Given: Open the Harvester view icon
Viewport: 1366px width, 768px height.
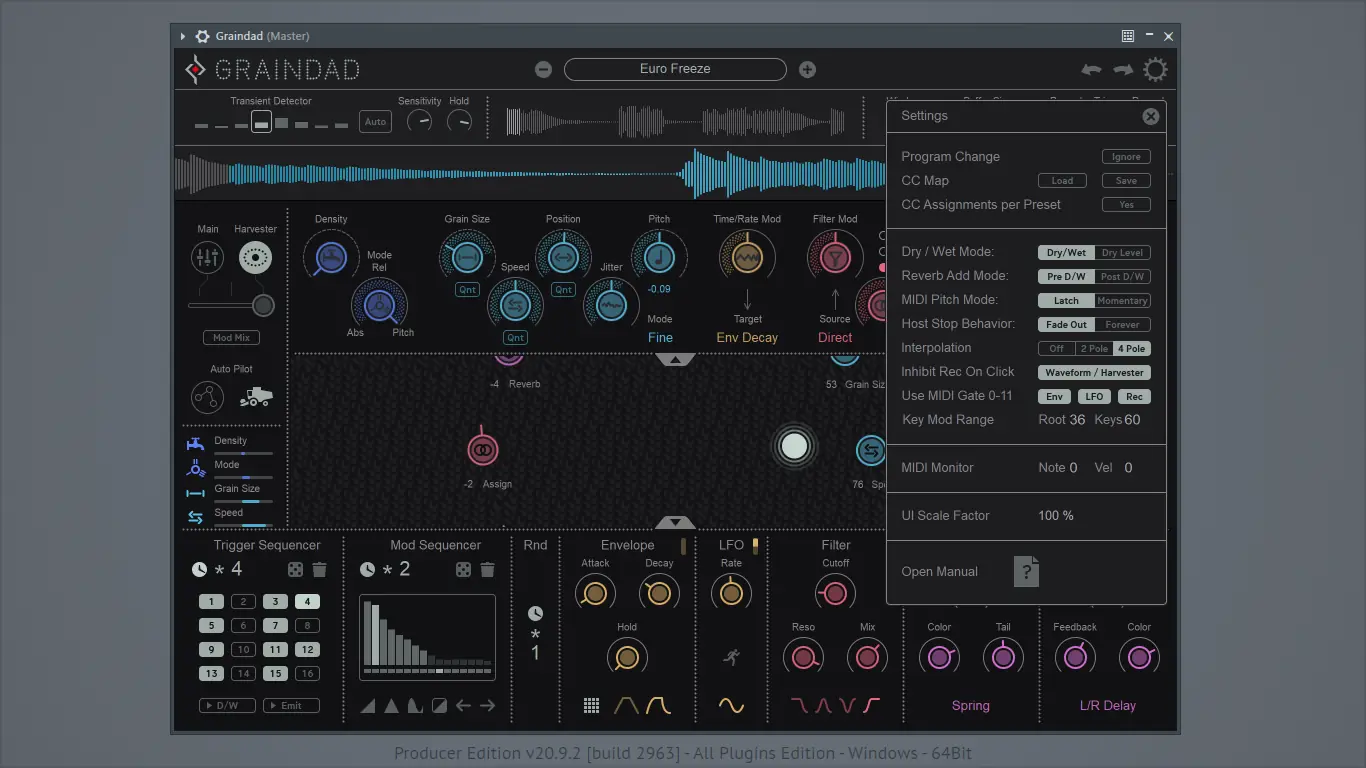Looking at the screenshot, I should pos(255,258).
